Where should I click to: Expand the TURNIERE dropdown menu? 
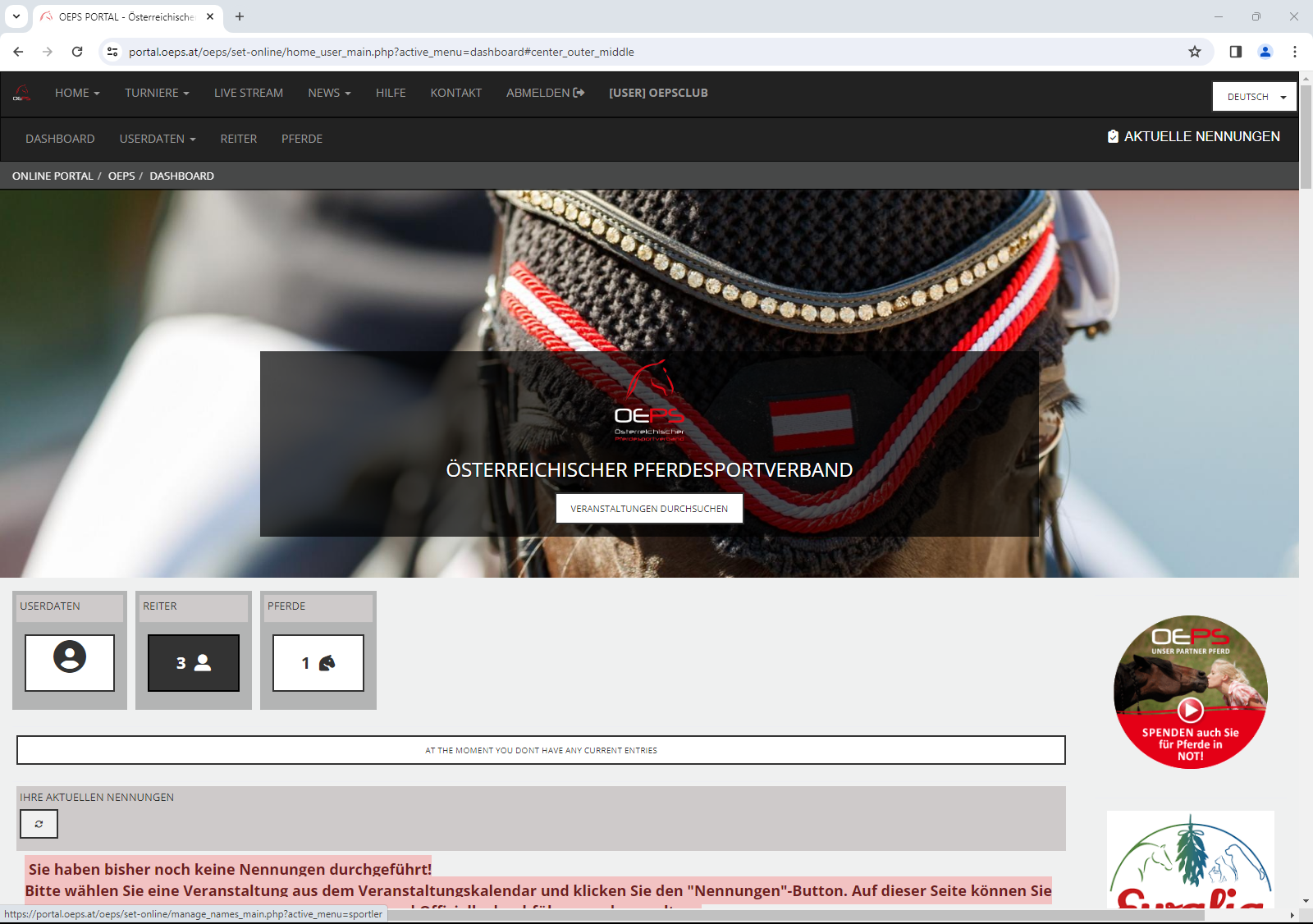click(x=157, y=94)
